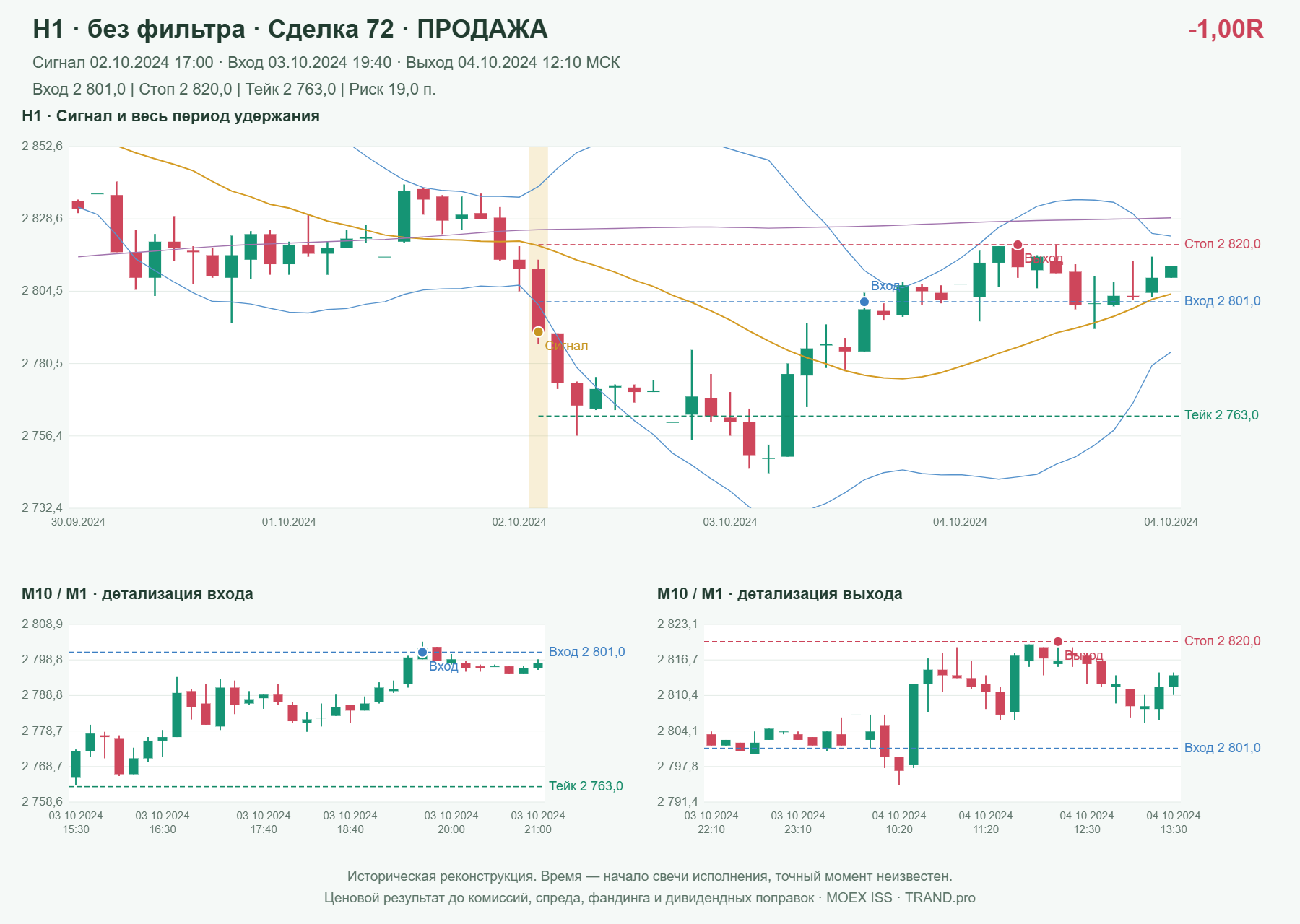Select the 'Тейк 2 763,0' label on H1 chart
Viewport: 1300px width, 924px height.
[x=1221, y=415]
